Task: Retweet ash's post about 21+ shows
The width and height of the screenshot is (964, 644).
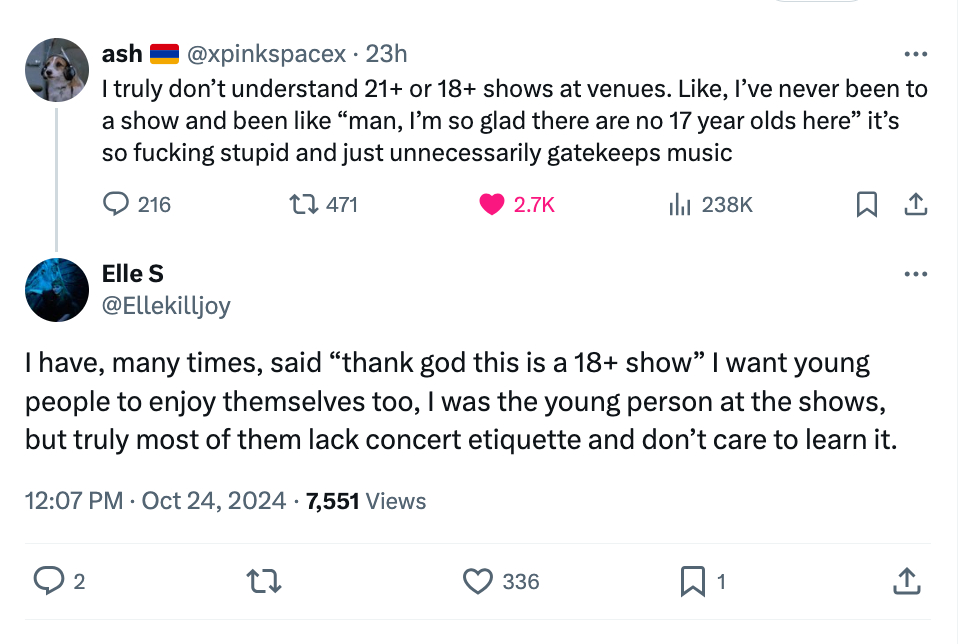Action: click(x=300, y=205)
